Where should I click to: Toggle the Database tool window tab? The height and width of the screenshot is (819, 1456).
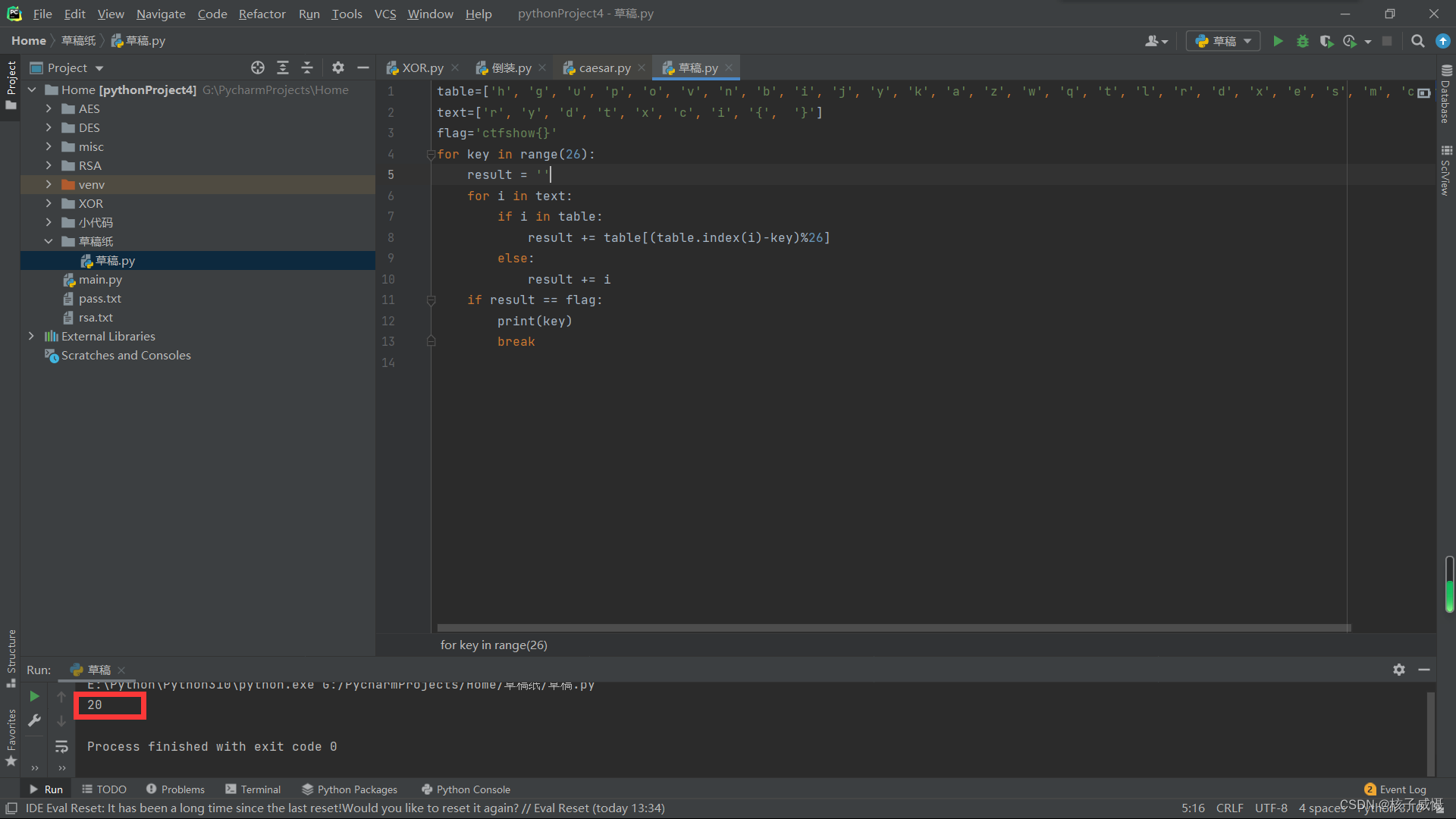pyautogui.click(x=1445, y=95)
